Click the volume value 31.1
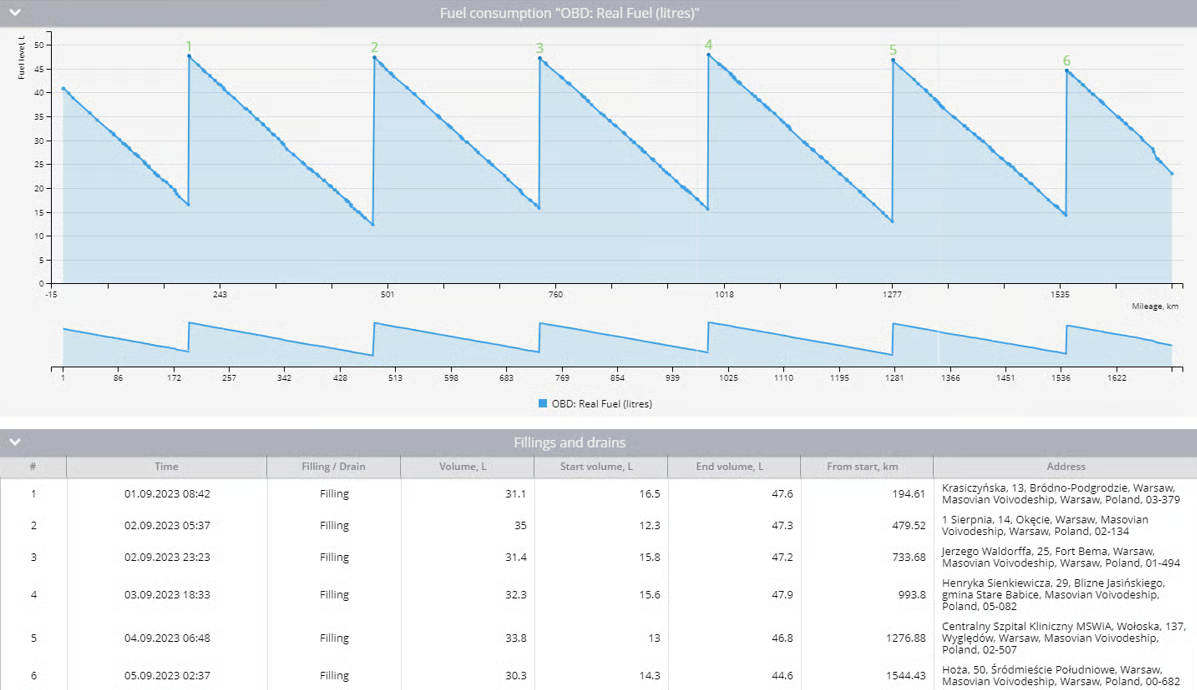Viewport: 1197px width, 690px height. click(515, 494)
